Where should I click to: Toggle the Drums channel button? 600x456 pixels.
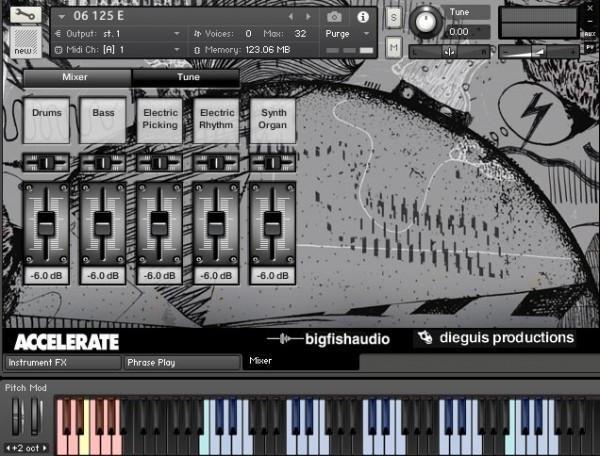[x=47, y=120]
